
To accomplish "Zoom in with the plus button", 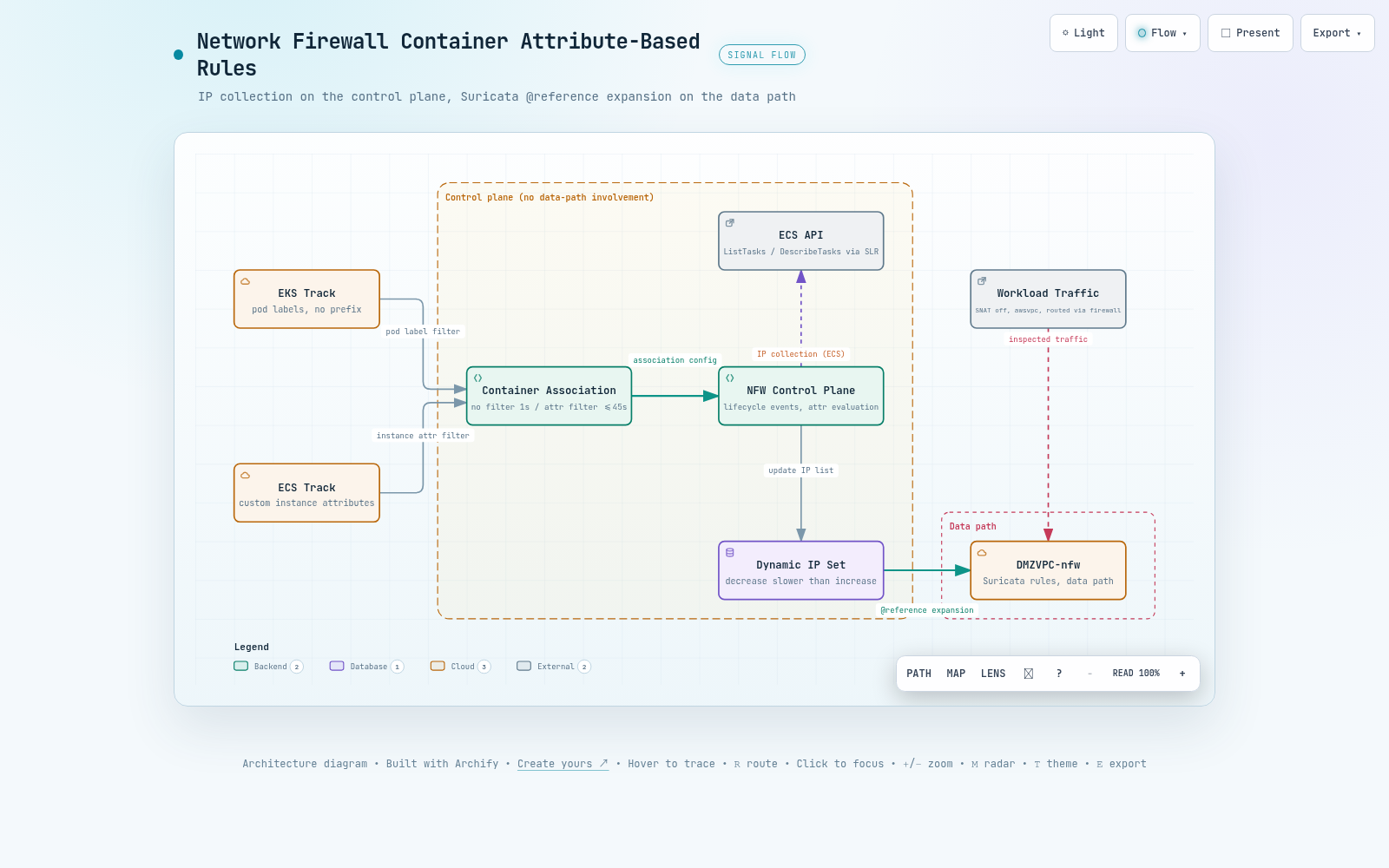I will (x=1182, y=674).
